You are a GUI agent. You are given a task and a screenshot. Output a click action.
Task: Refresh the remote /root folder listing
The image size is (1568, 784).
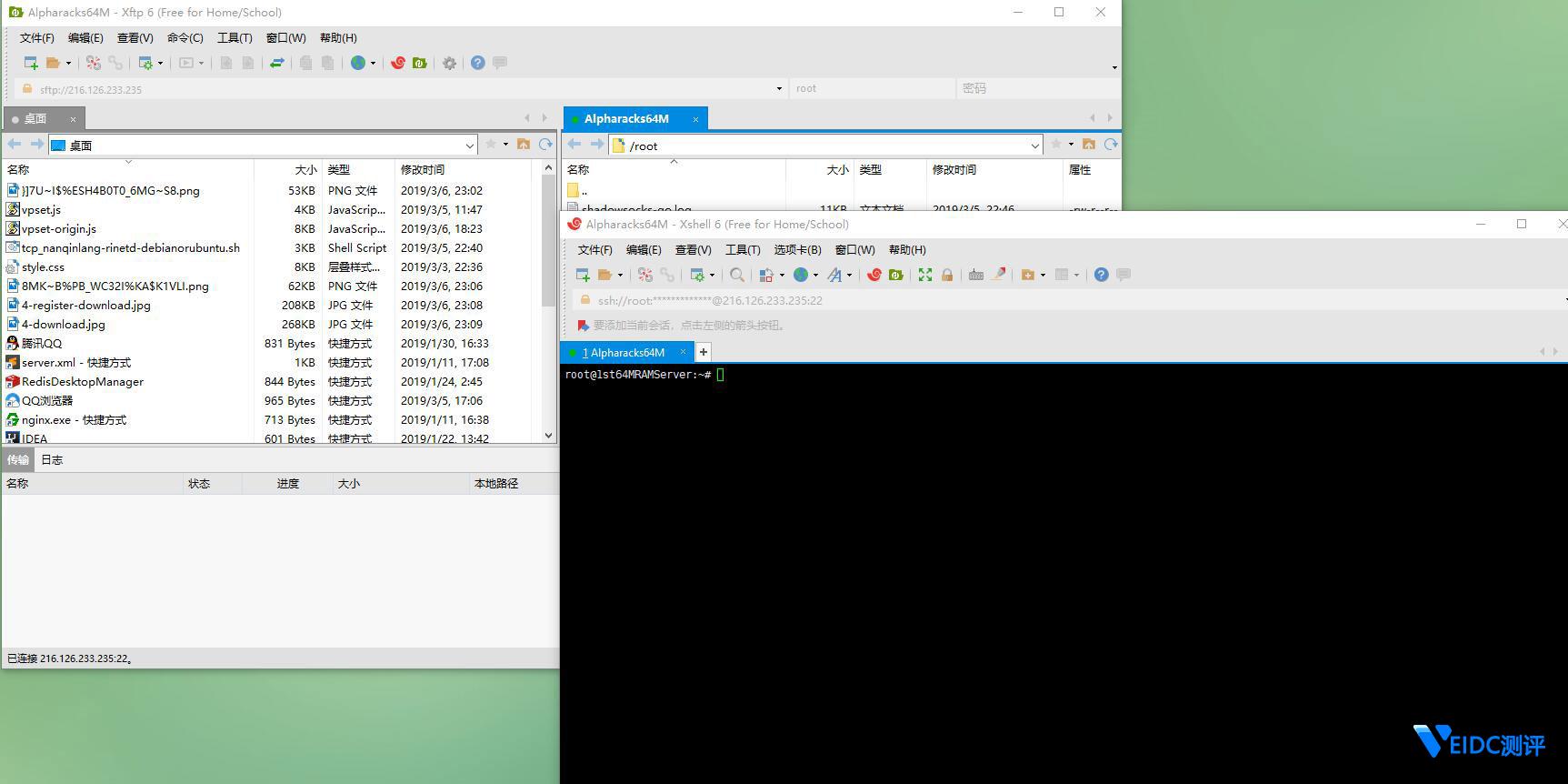pos(1110,145)
